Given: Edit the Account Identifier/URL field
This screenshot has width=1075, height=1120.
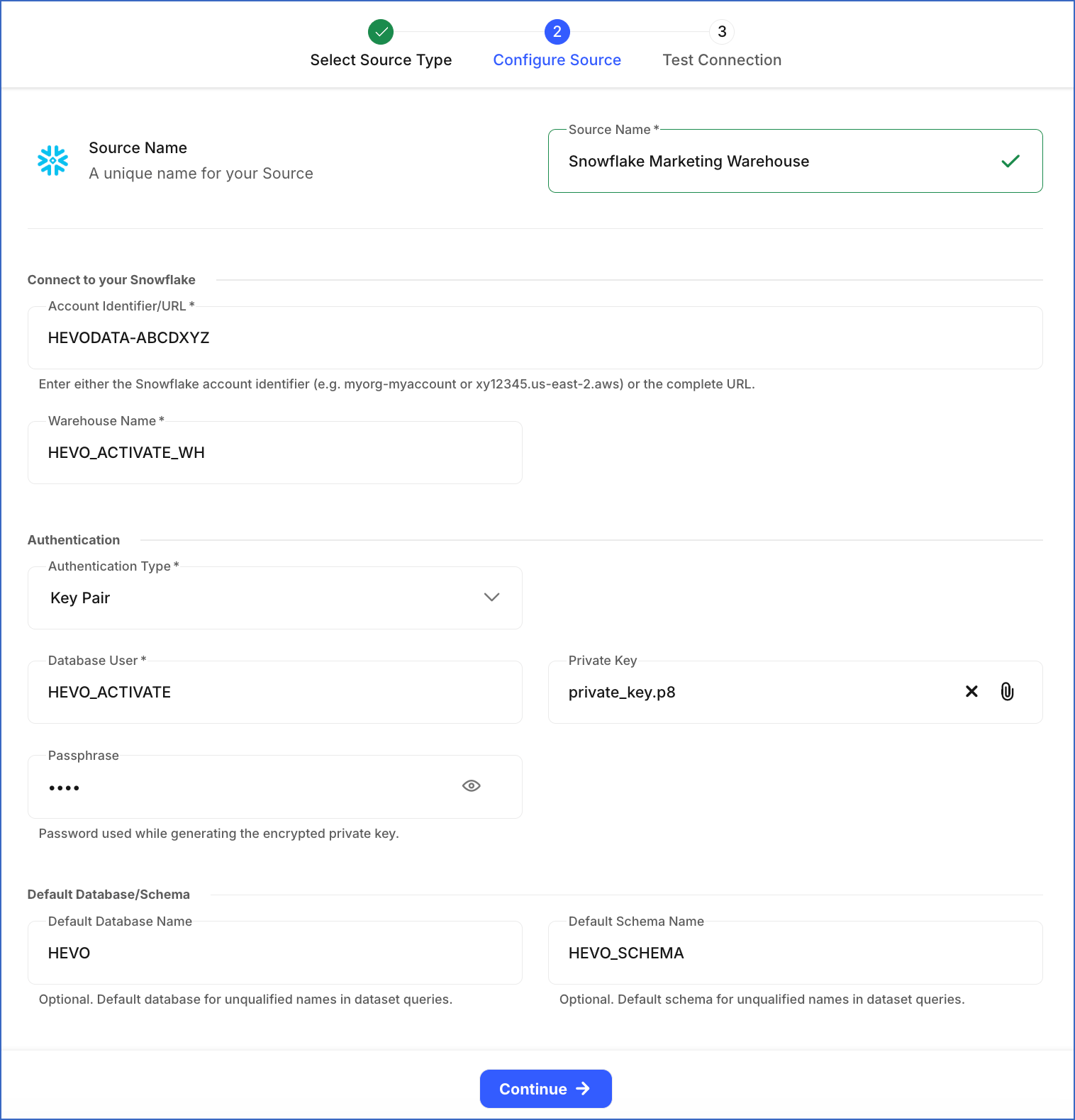Looking at the screenshot, I should point(535,337).
